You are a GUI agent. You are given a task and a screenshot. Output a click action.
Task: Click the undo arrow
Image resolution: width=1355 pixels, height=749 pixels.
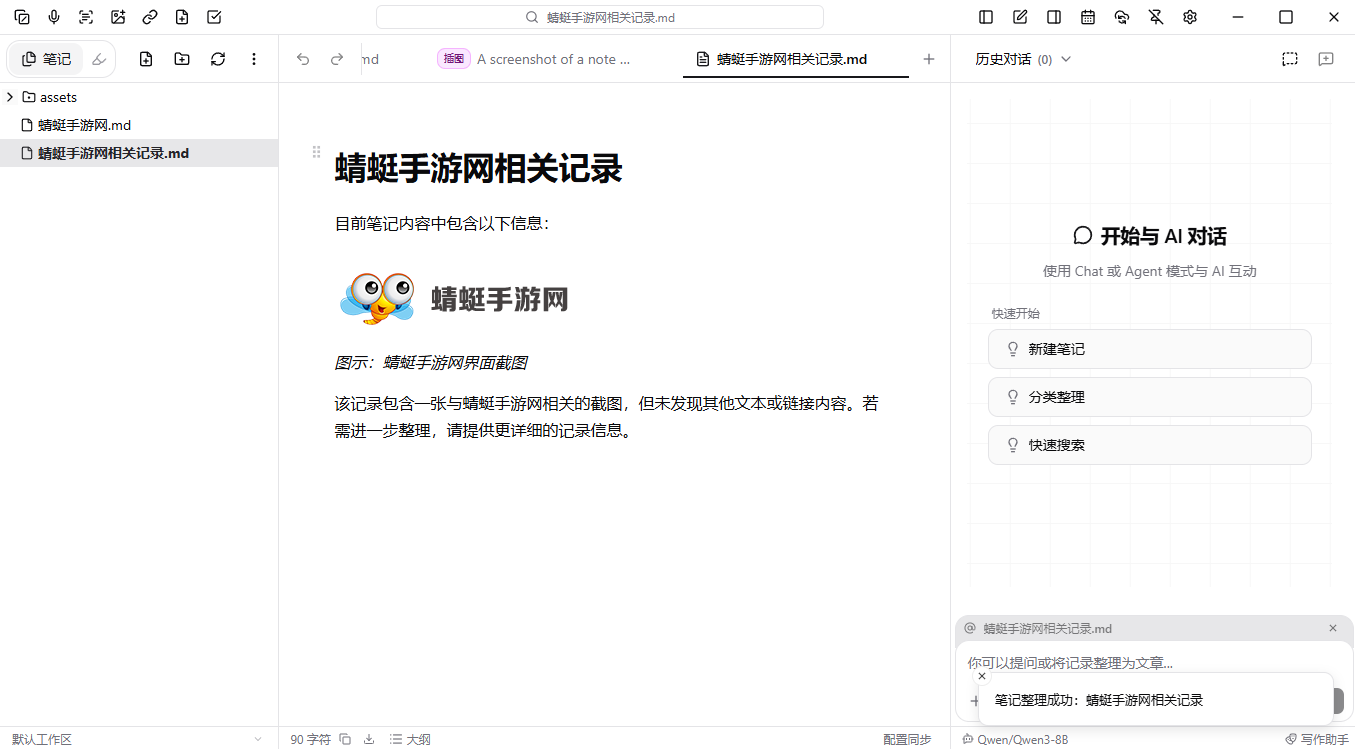303,59
